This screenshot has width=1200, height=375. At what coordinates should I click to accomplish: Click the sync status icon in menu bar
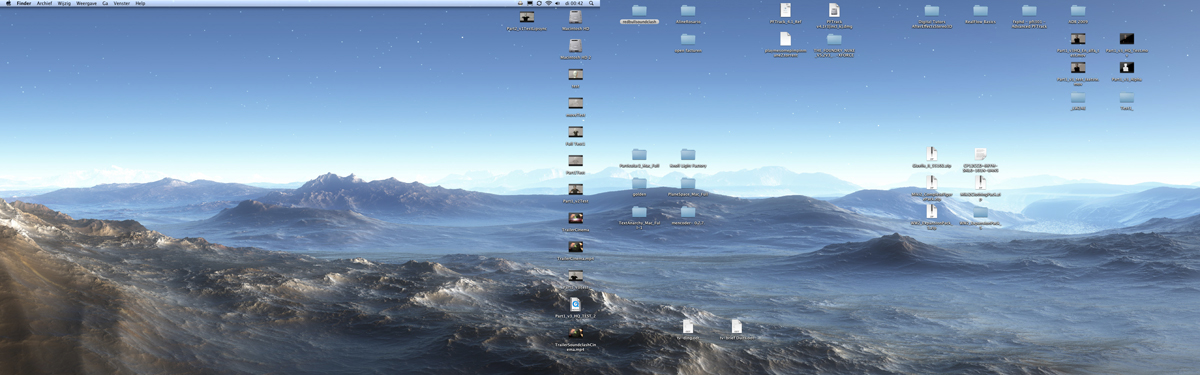point(538,3)
